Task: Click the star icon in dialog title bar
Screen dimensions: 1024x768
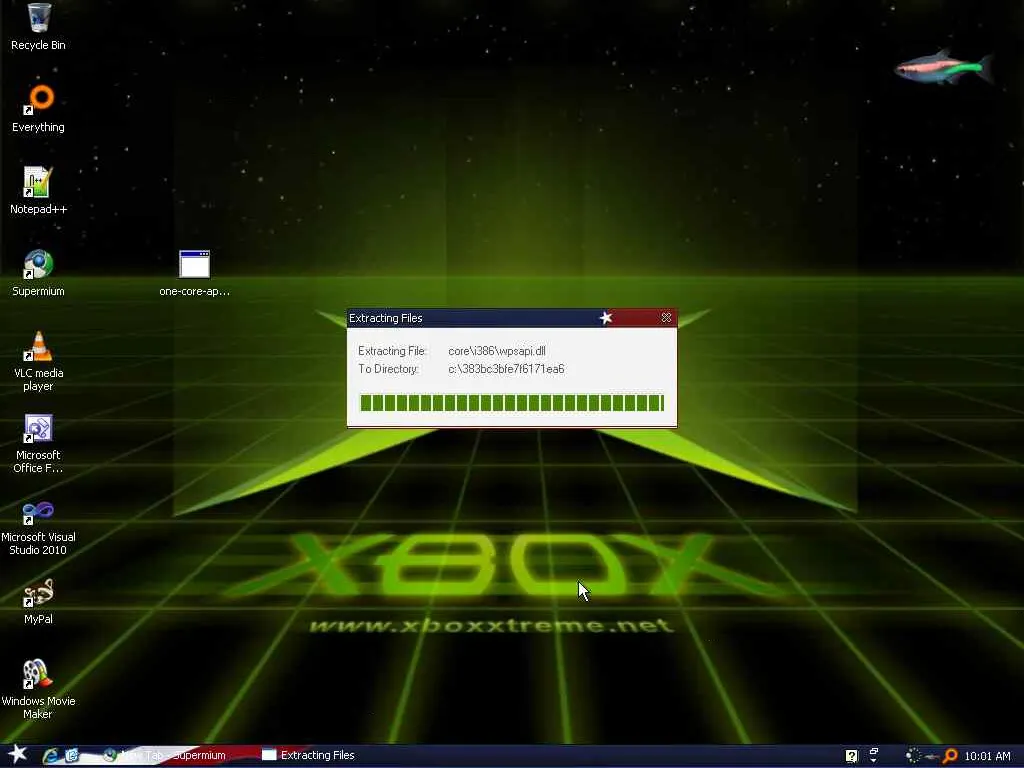Action: tap(606, 318)
